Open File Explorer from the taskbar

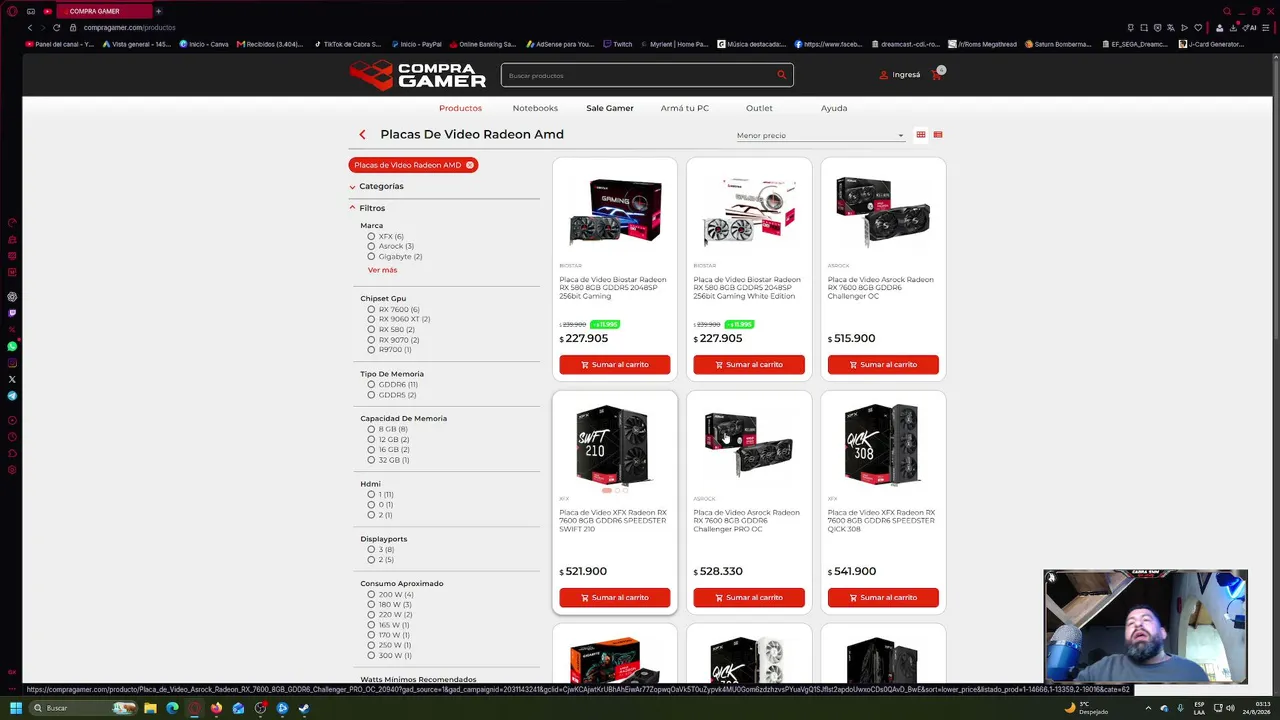click(x=150, y=708)
